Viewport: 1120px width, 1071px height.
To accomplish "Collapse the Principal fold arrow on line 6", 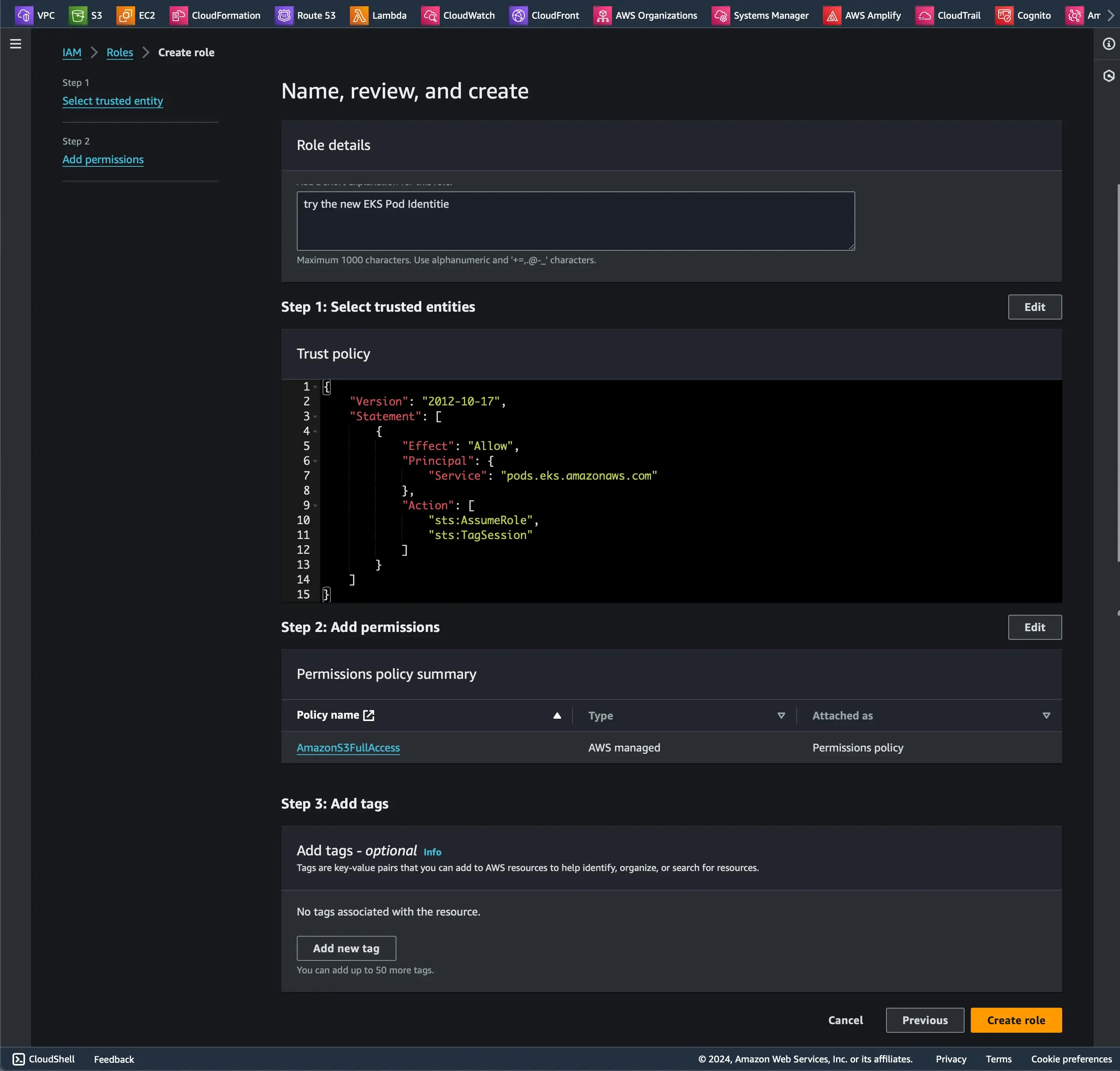I will [315, 461].
